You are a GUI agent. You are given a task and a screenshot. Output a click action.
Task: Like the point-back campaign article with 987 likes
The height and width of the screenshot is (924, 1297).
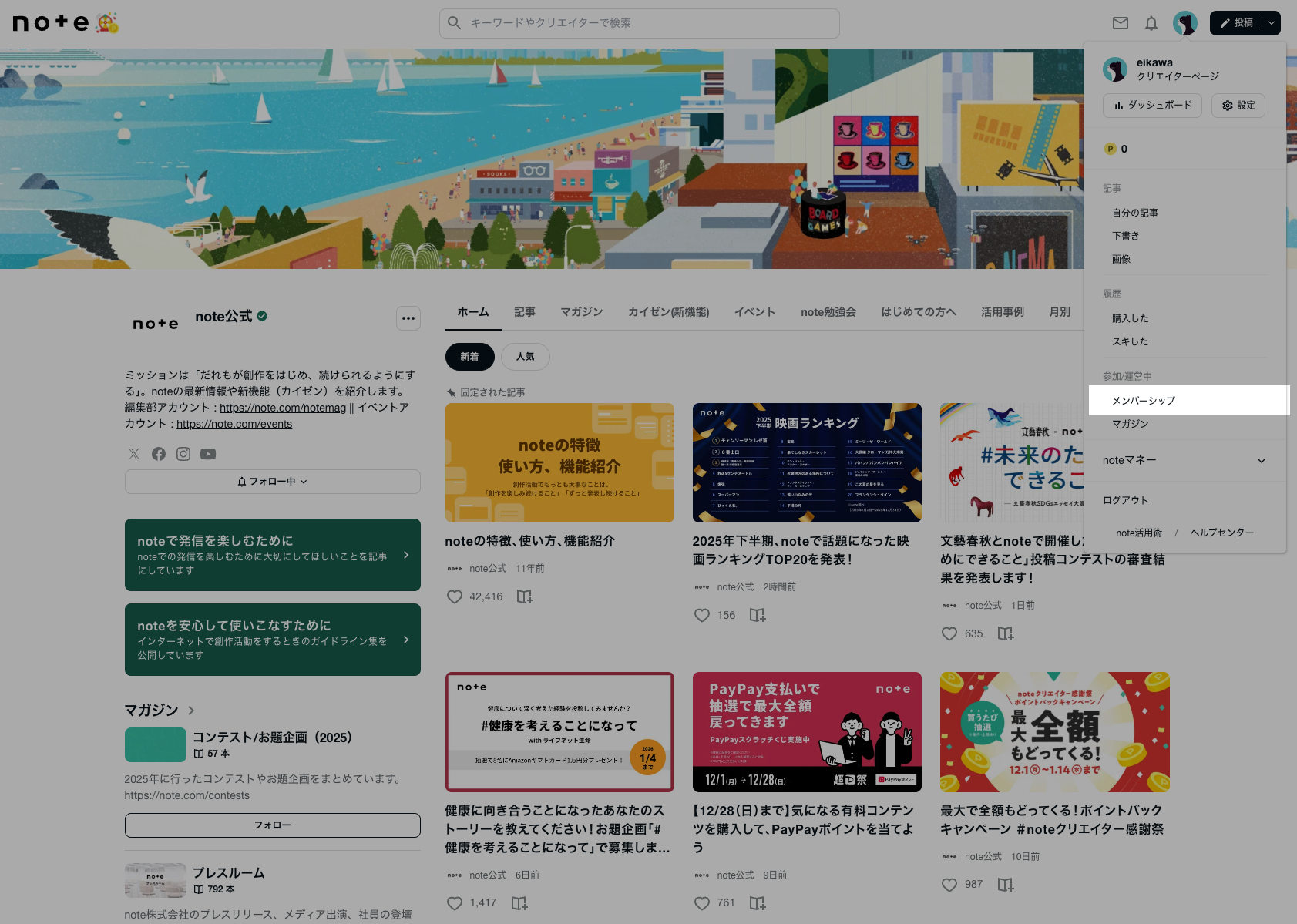pyautogui.click(x=949, y=885)
